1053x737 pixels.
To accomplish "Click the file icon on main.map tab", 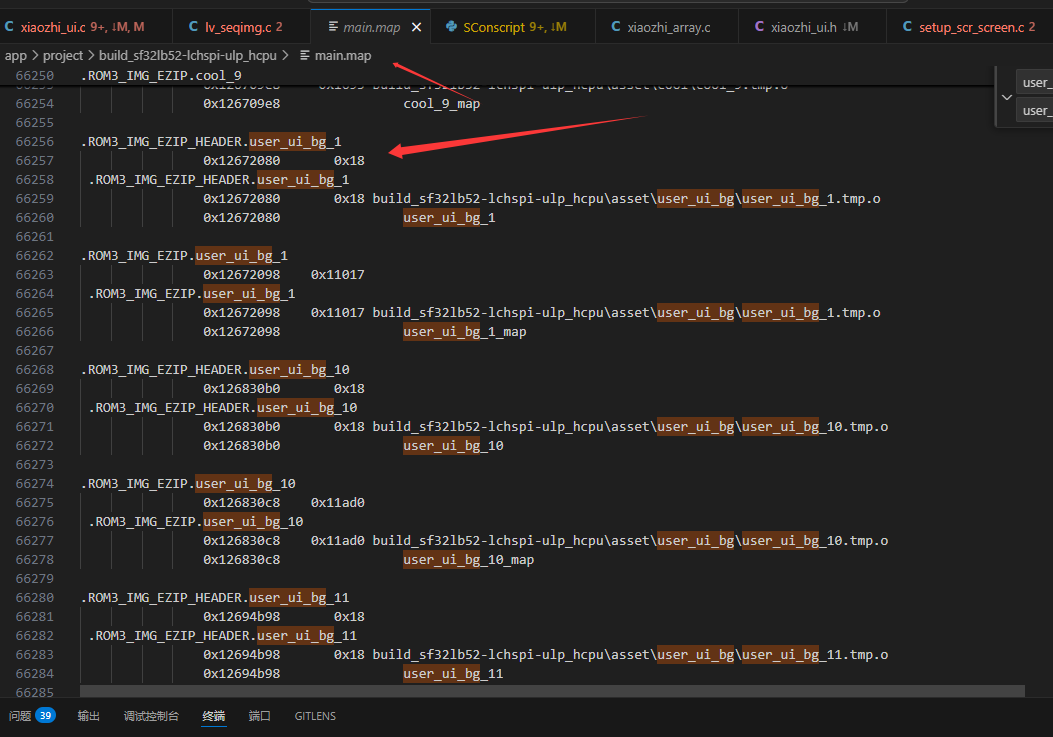I will coord(333,27).
